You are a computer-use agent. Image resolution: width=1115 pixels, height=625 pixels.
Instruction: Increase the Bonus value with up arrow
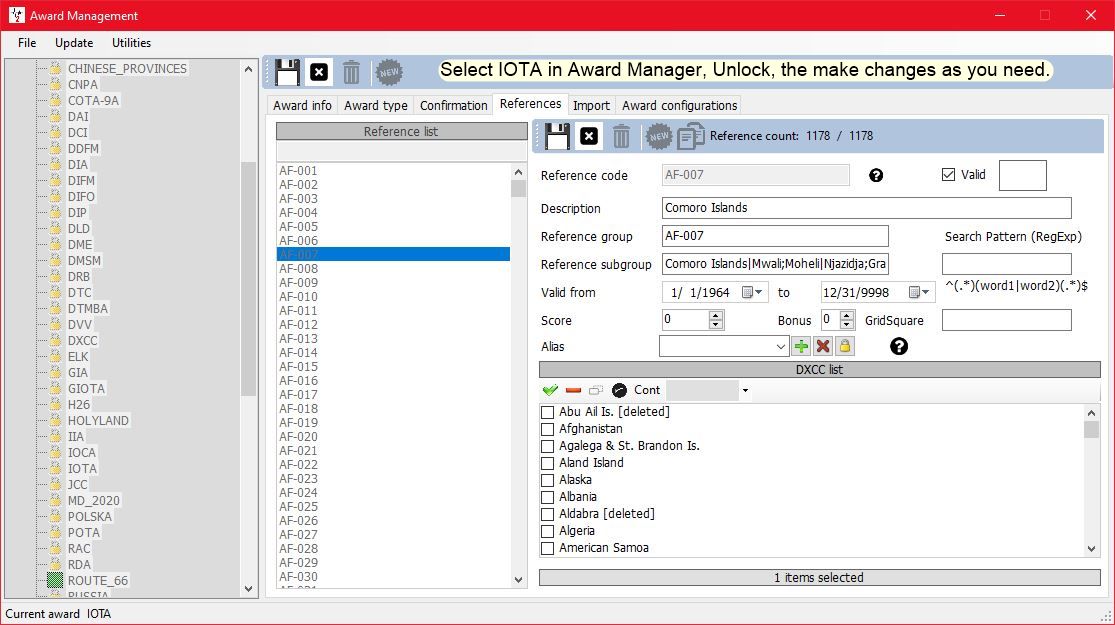point(846,316)
